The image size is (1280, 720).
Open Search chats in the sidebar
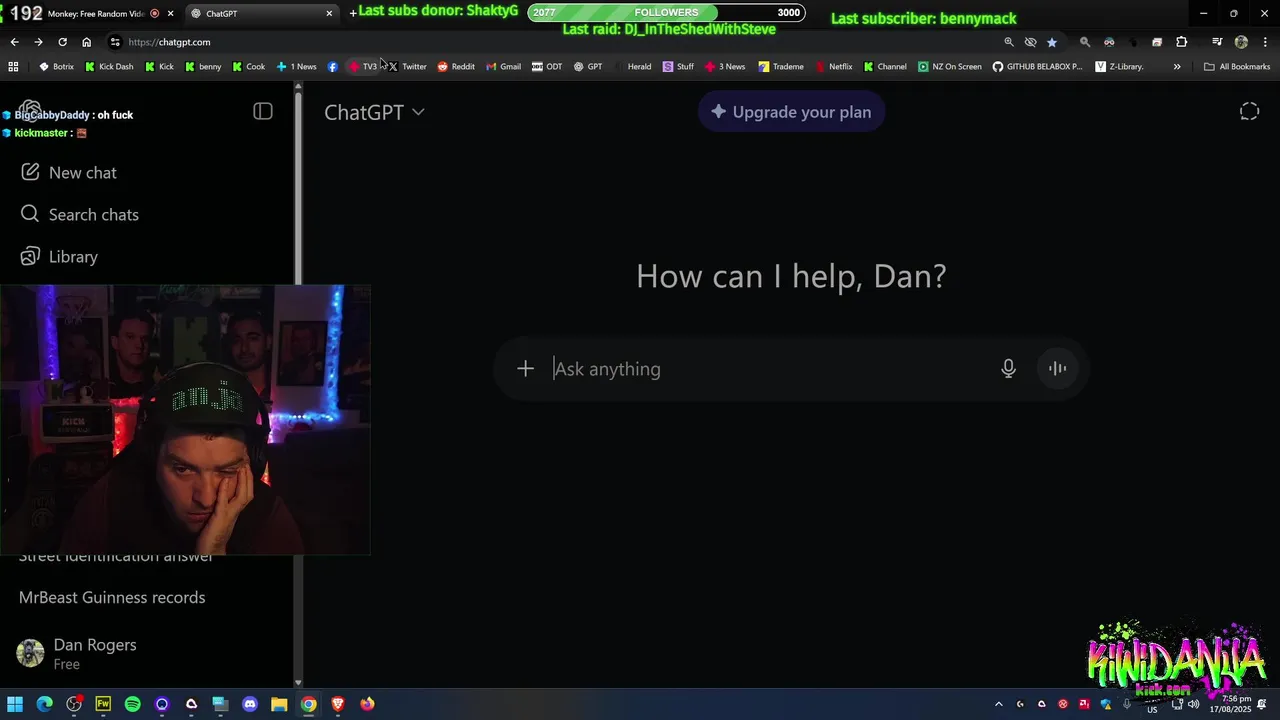pos(79,214)
